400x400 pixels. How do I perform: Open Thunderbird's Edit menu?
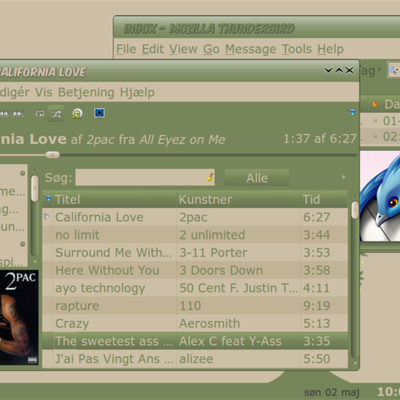coord(153,49)
